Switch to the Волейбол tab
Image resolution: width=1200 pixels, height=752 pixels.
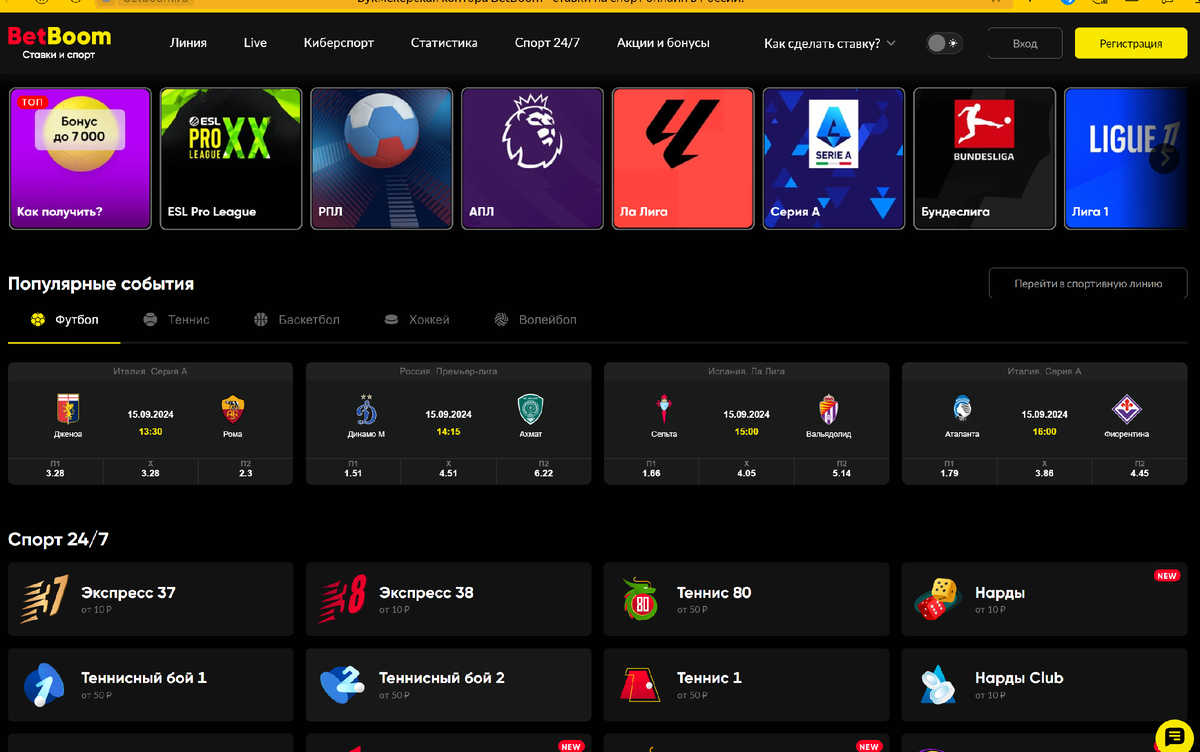pos(535,319)
